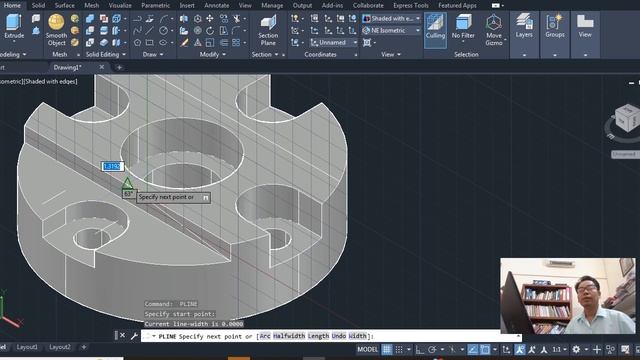Click the Smooth Object mesh icon

pyautogui.click(x=56, y=22)
